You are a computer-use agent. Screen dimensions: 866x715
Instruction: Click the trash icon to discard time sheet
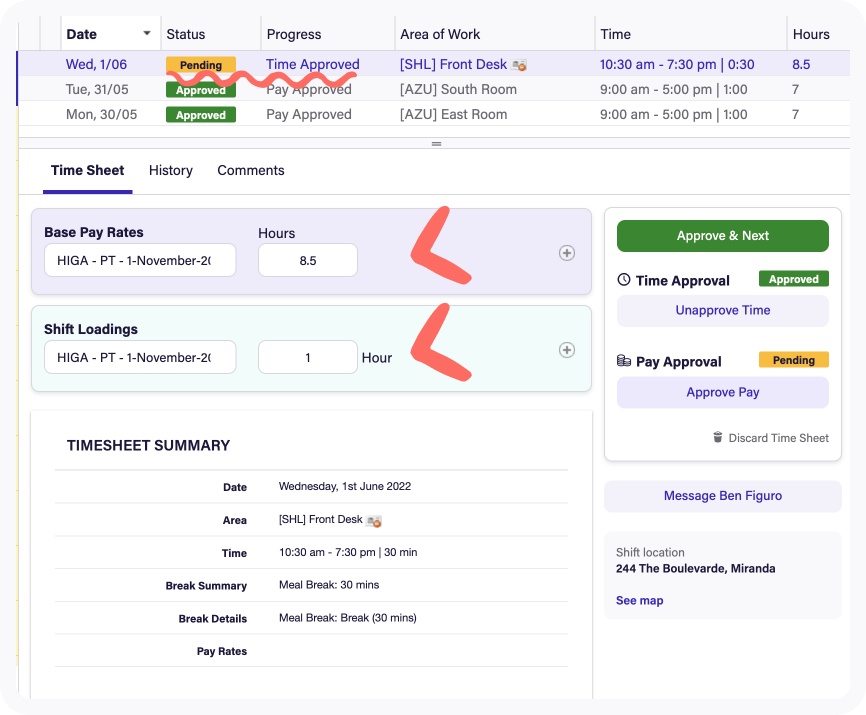pyautogui.click(x=716, y=437)
